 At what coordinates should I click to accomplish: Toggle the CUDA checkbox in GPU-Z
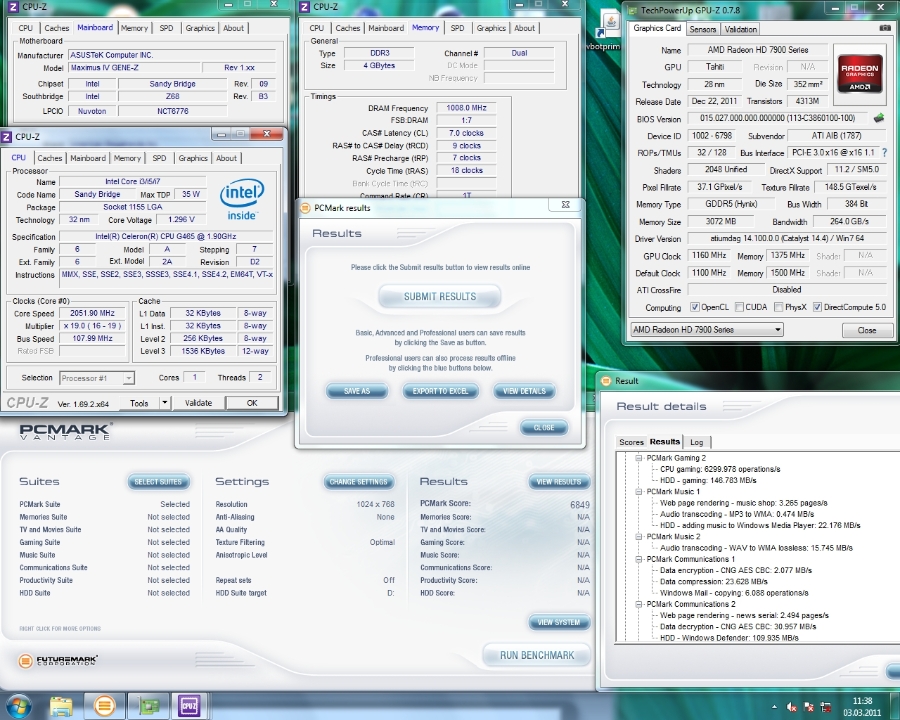pyautogui.click(x=739, y=307)
